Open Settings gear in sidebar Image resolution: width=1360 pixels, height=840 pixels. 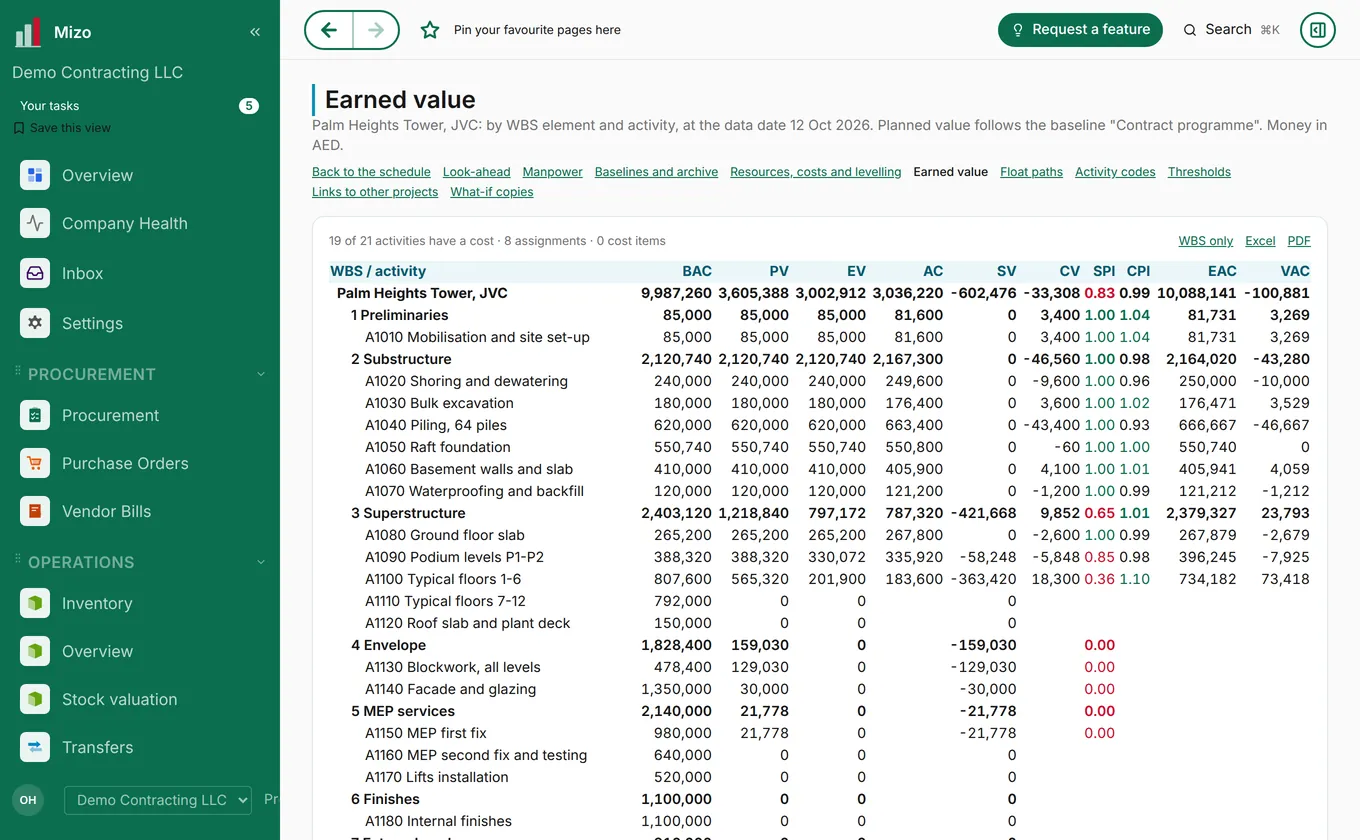35,323
